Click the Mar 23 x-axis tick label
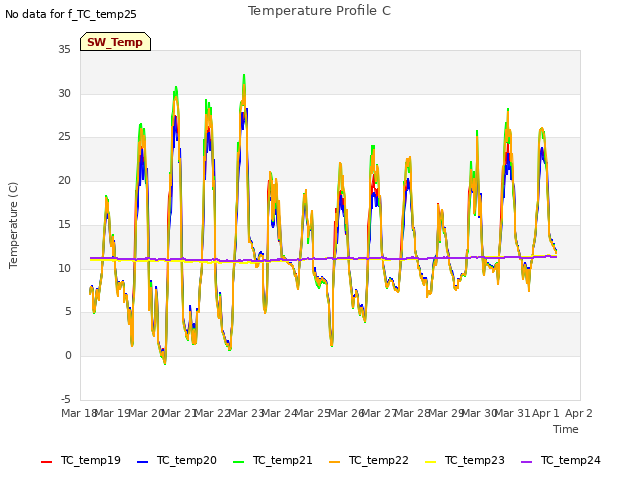Screen dimensions: 640x480 (246, 413)
